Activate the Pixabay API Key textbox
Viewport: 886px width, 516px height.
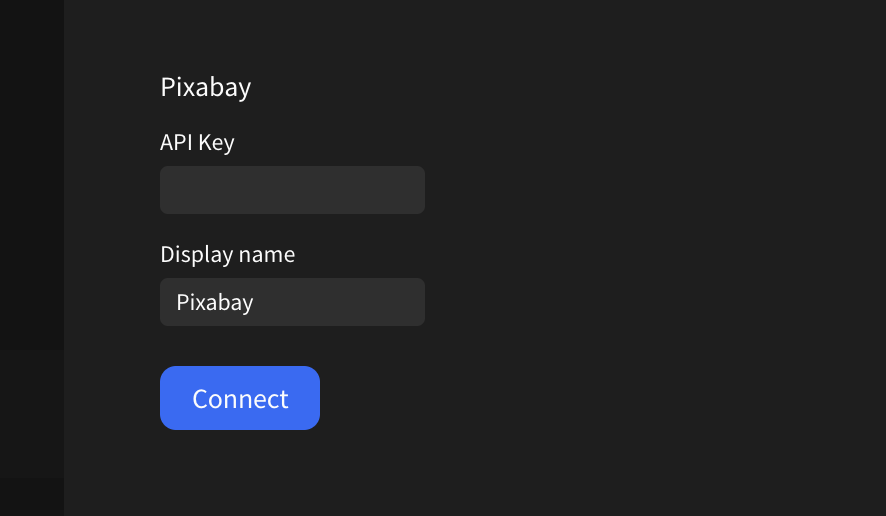click(292, 190)
